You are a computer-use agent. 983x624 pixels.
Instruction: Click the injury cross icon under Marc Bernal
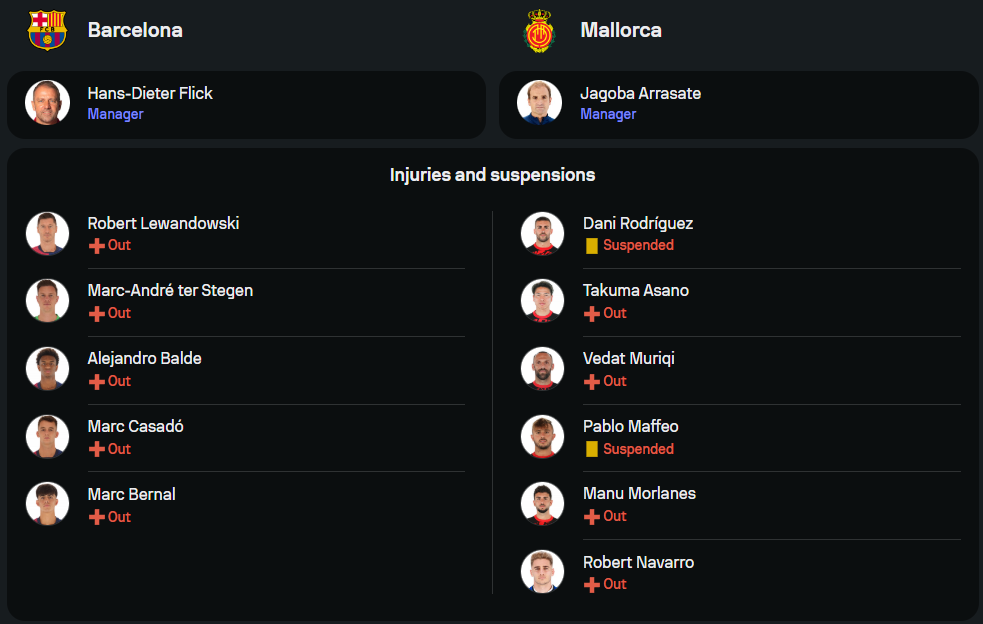tap(97, 517)
